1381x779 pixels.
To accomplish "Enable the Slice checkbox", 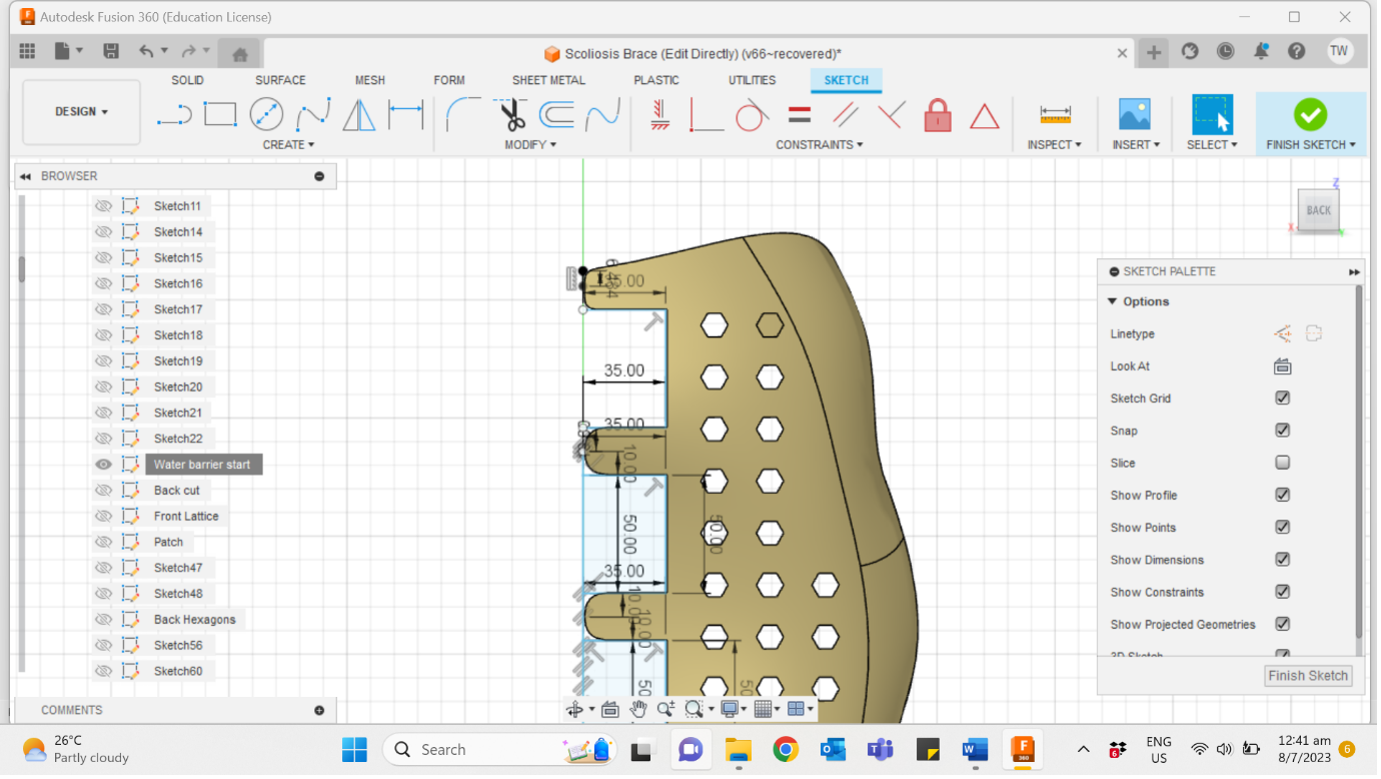I will coord(1282,463).
